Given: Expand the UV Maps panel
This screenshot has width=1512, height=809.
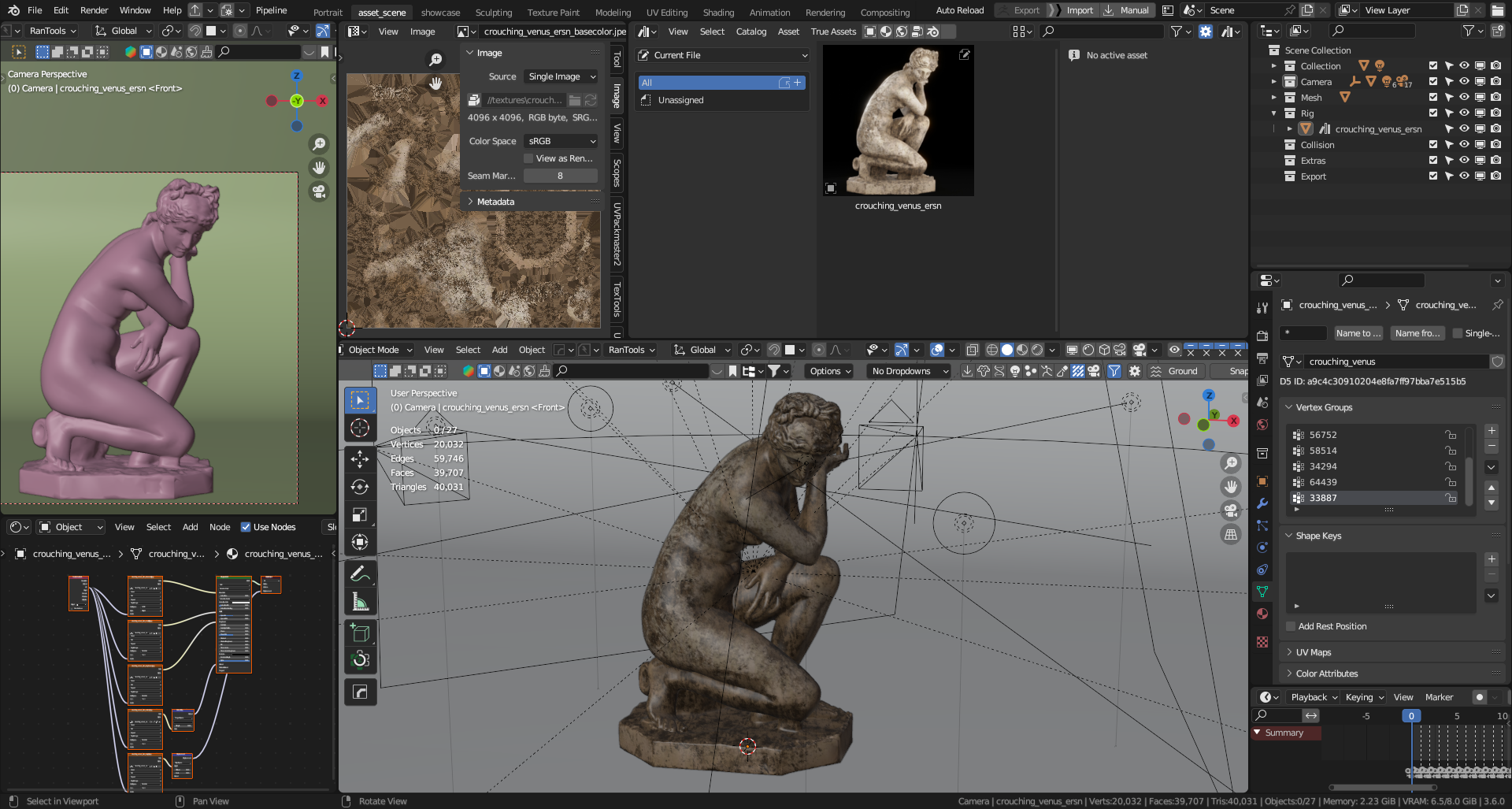Looking at the screenshot, I should [x=1313, y=652].
